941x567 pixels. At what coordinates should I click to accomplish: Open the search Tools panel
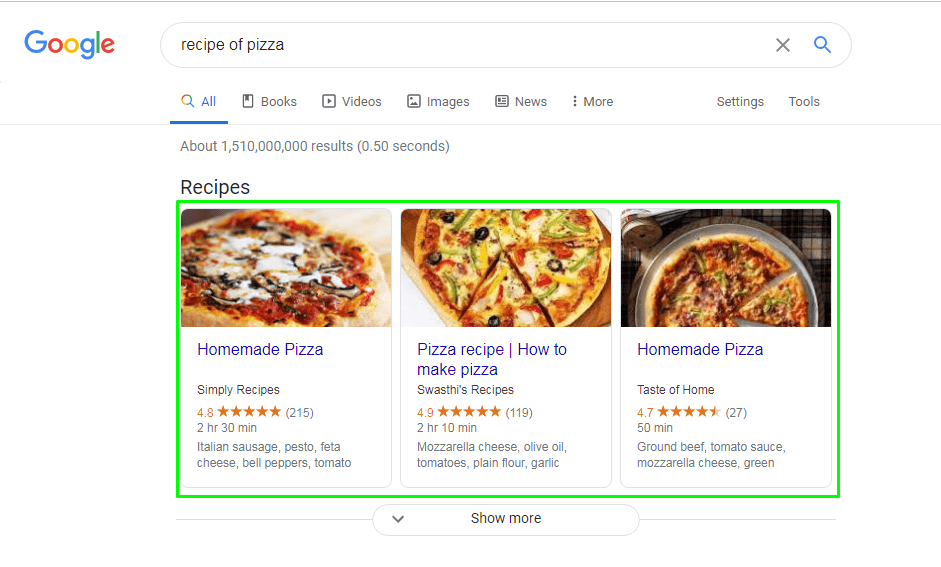point(803,101)
